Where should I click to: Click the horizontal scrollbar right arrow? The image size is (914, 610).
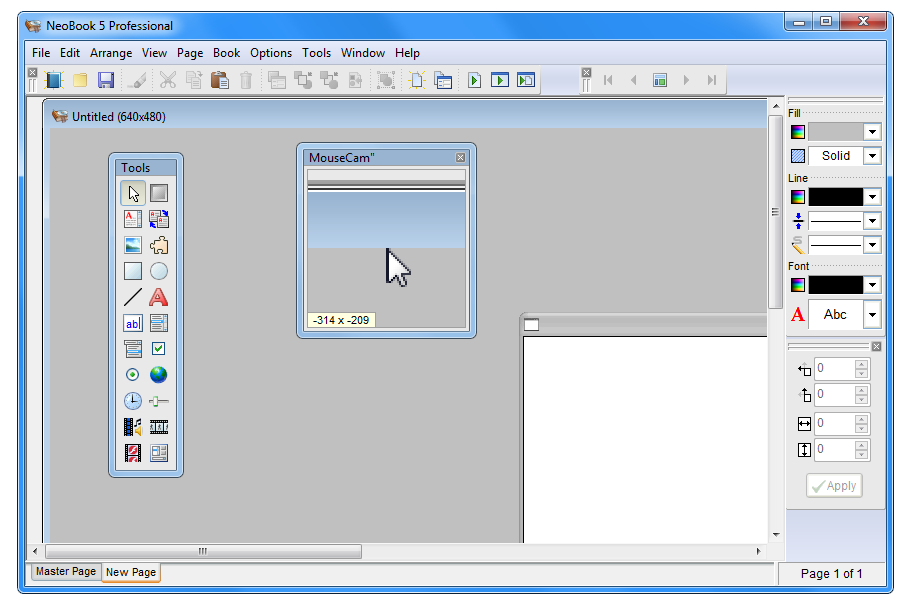[758, 551]
